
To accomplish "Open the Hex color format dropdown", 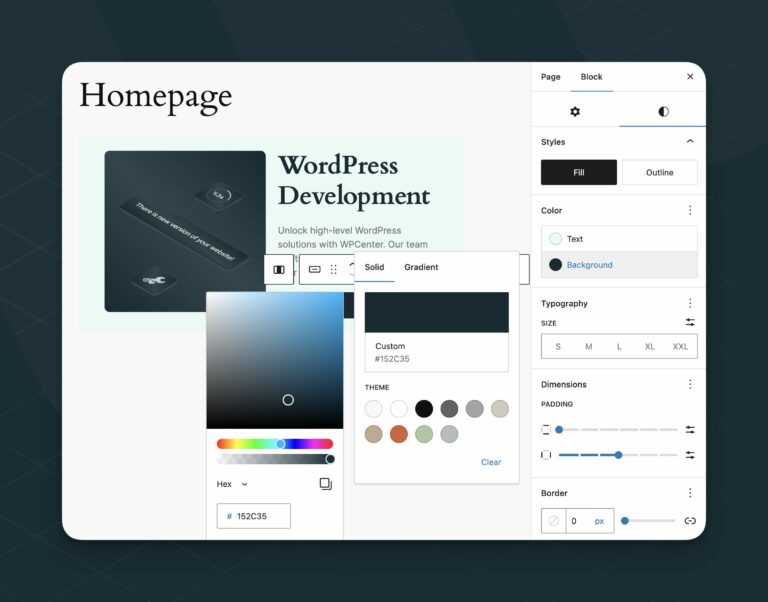I will point(233,484).
